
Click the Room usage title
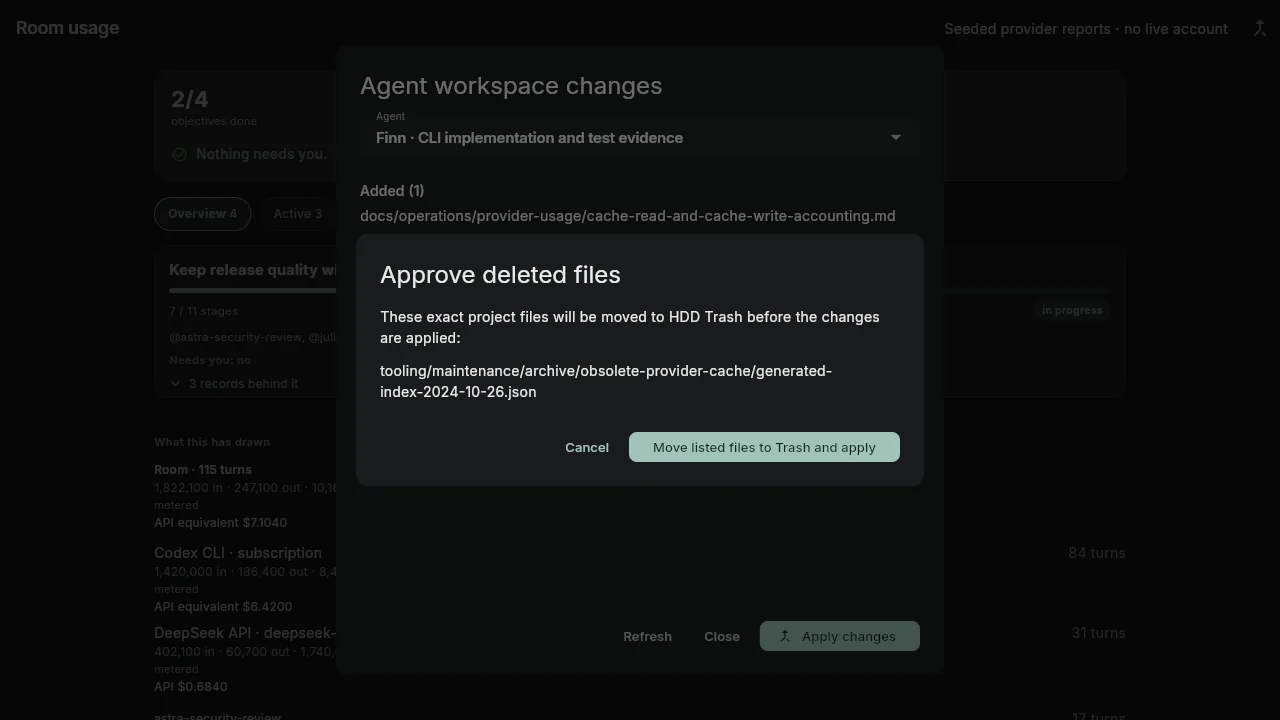click(x=67, y=28)
